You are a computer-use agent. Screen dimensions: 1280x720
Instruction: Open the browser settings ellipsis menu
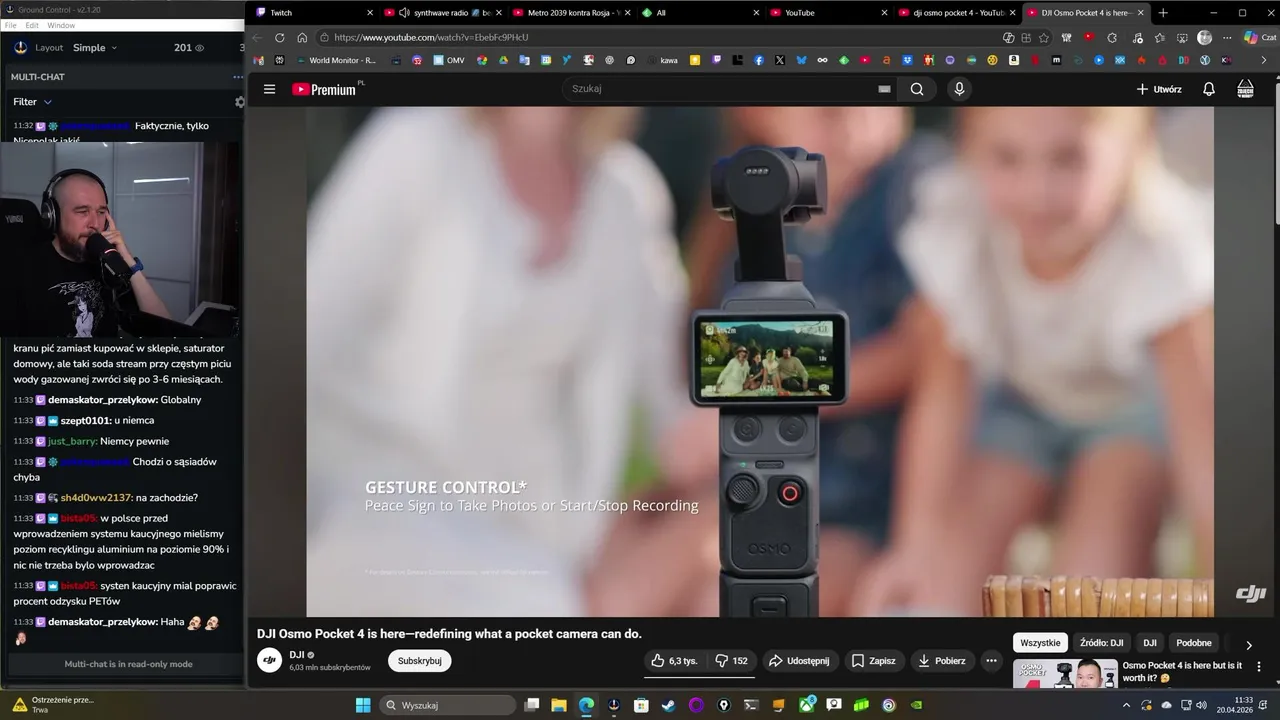[x=1227, y=37]
